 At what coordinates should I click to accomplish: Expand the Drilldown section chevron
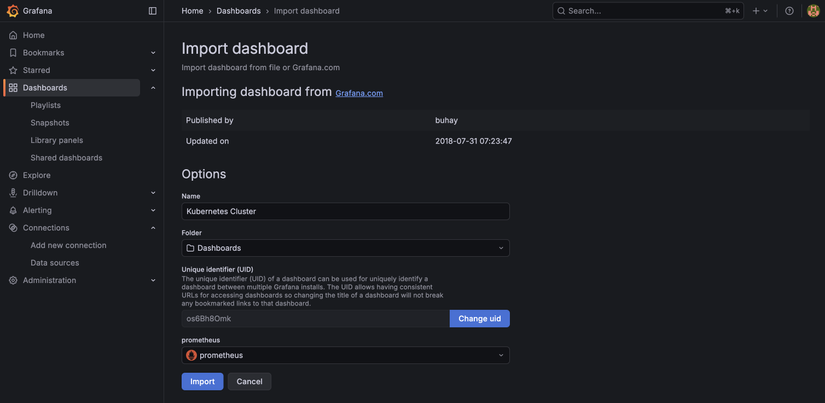pyautogui.click(x=153, y=193)
